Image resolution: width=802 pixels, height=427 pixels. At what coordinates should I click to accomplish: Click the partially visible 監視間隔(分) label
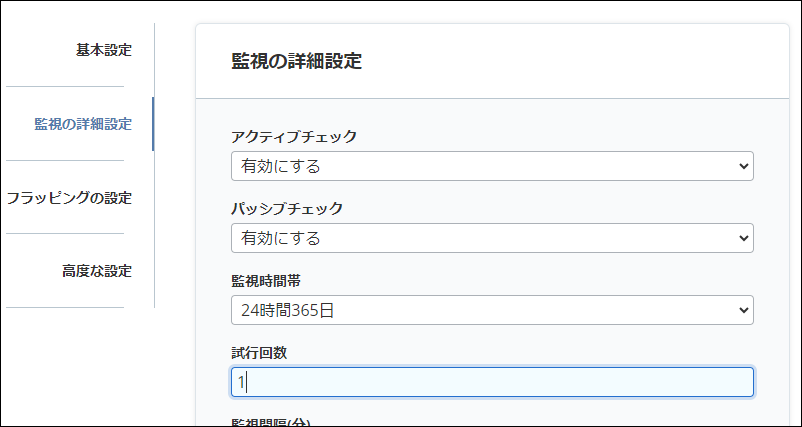(x=273, y=421)
